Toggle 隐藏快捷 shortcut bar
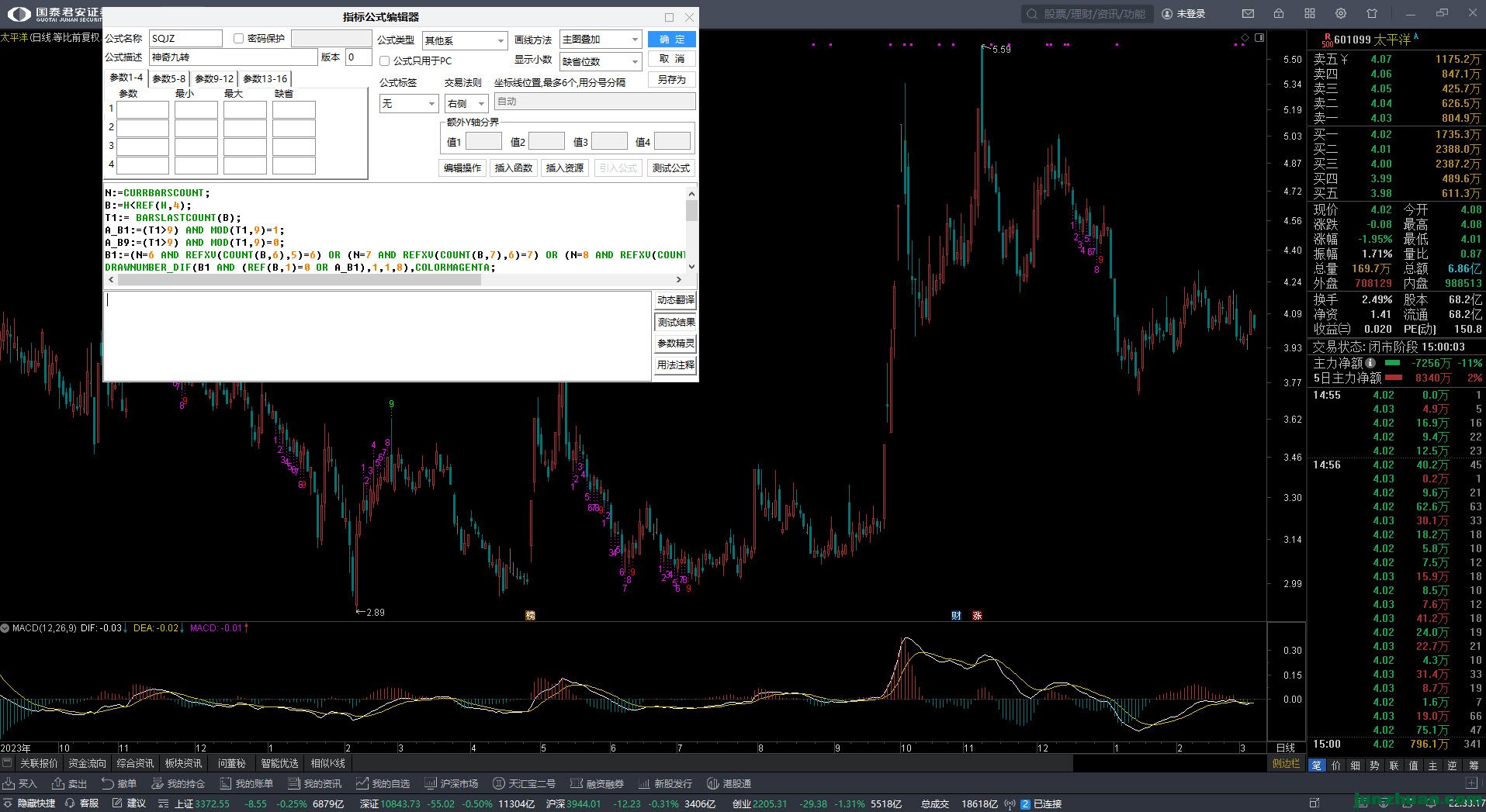This screenshot has height=812, width=1486. click(29, 803)
